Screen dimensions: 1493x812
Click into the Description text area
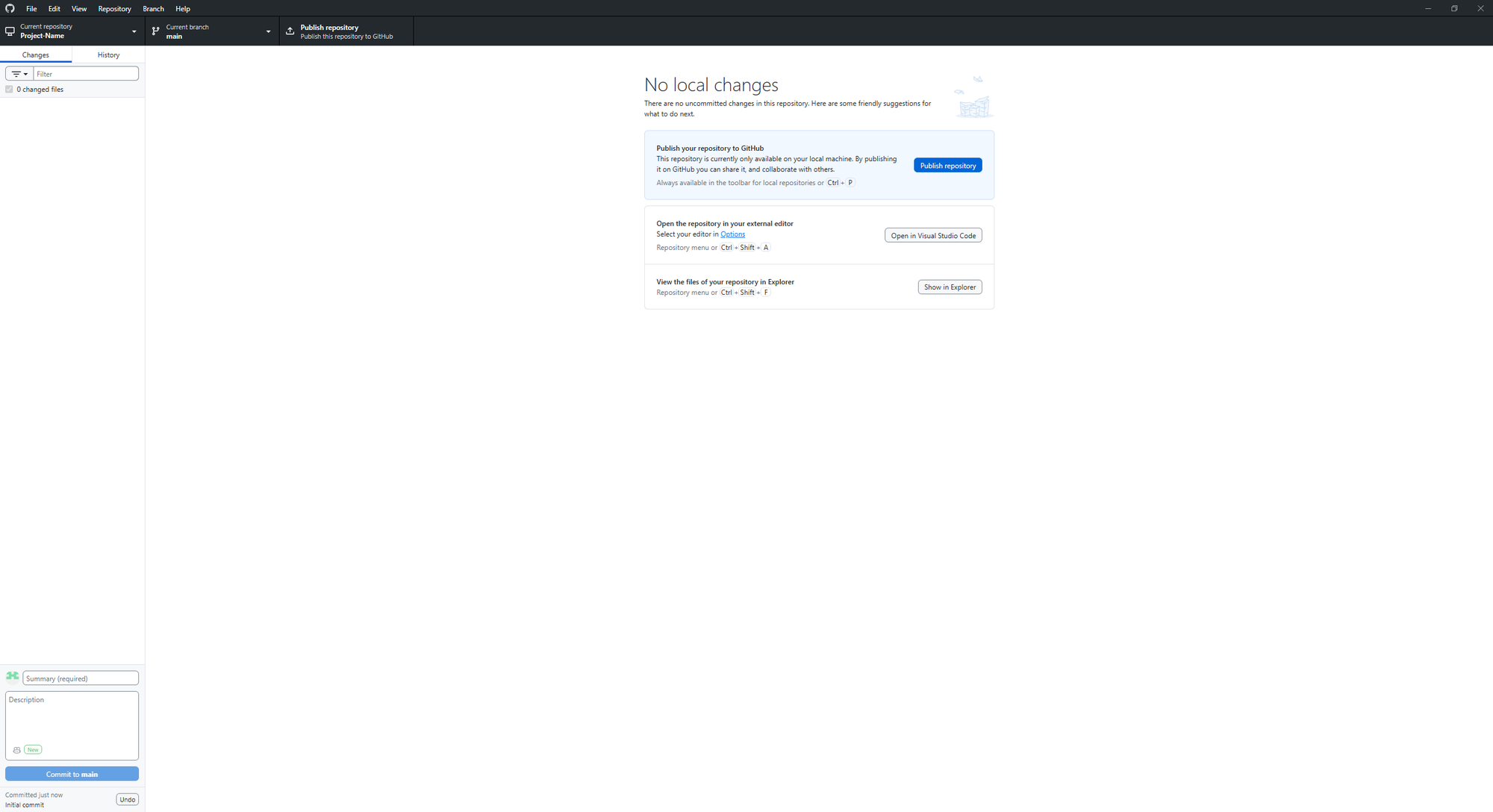coord(72,725)
